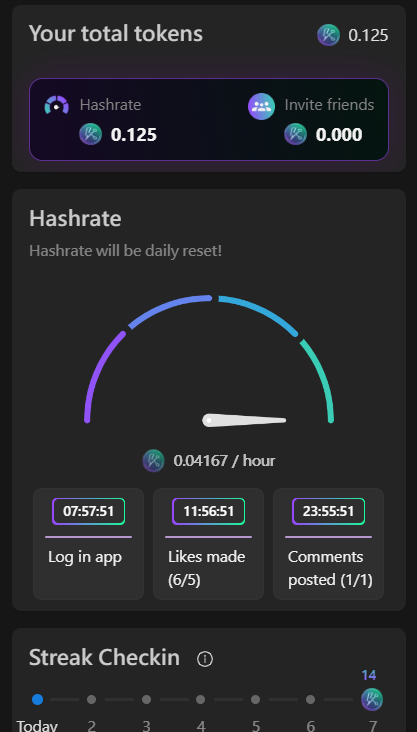Open the Invite friends people icon

(x=261, y=106)
